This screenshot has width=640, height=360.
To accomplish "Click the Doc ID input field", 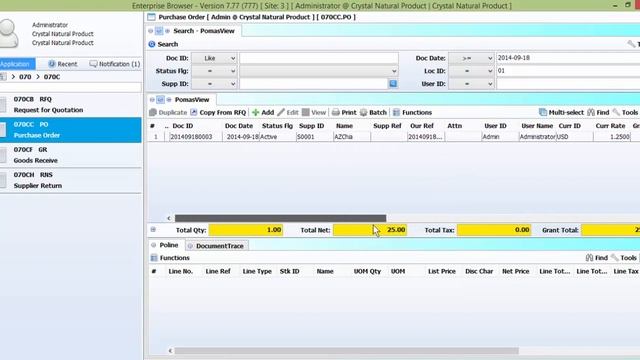I will point(319,58).
